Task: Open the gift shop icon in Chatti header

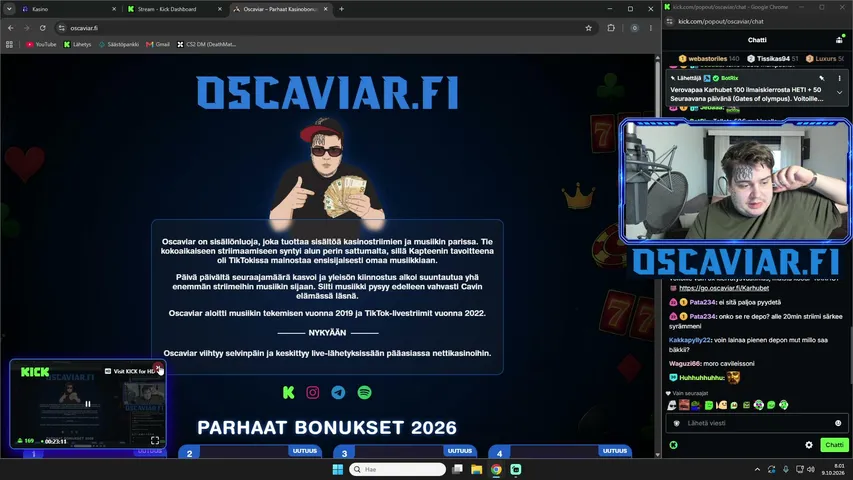Action: [839, 40]
